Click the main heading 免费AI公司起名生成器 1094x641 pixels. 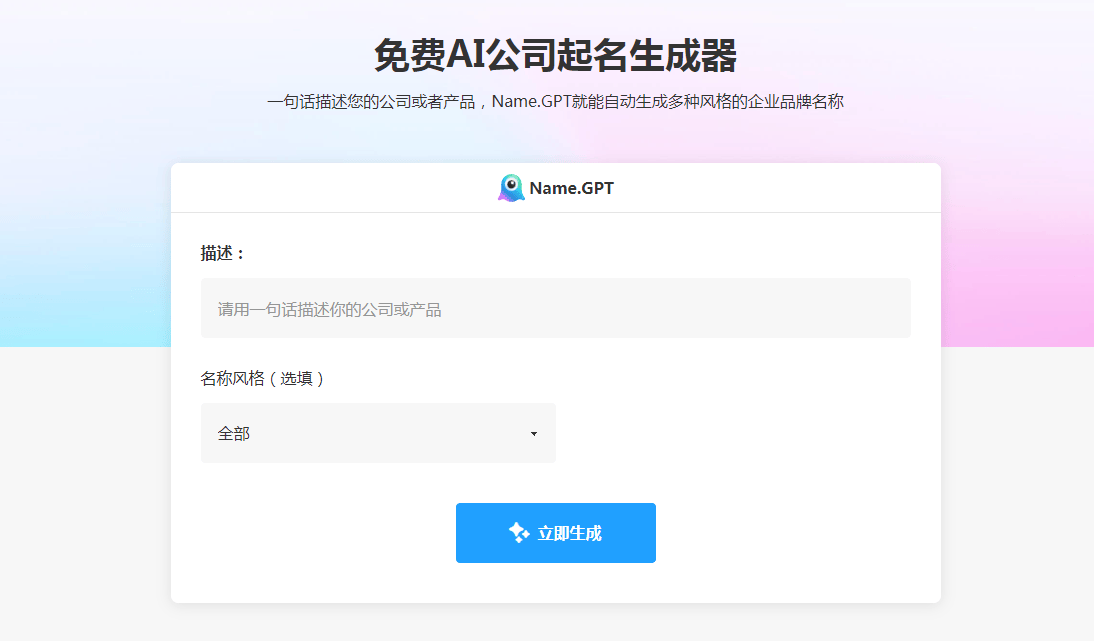[555, 55]
